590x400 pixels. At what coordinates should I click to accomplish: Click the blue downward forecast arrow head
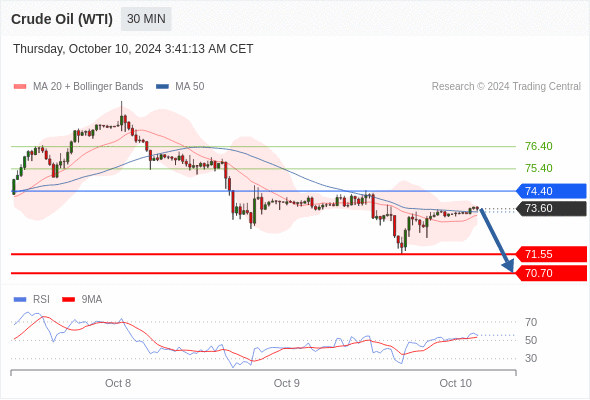pos(508,266)
